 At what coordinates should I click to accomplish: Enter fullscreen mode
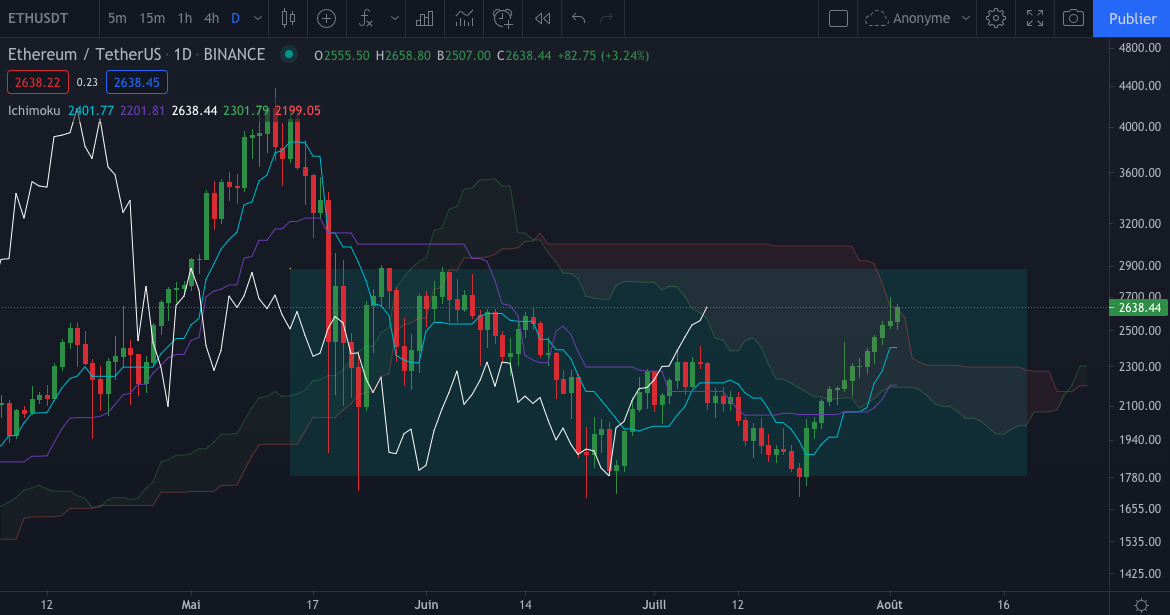(x=1035, y=18)
